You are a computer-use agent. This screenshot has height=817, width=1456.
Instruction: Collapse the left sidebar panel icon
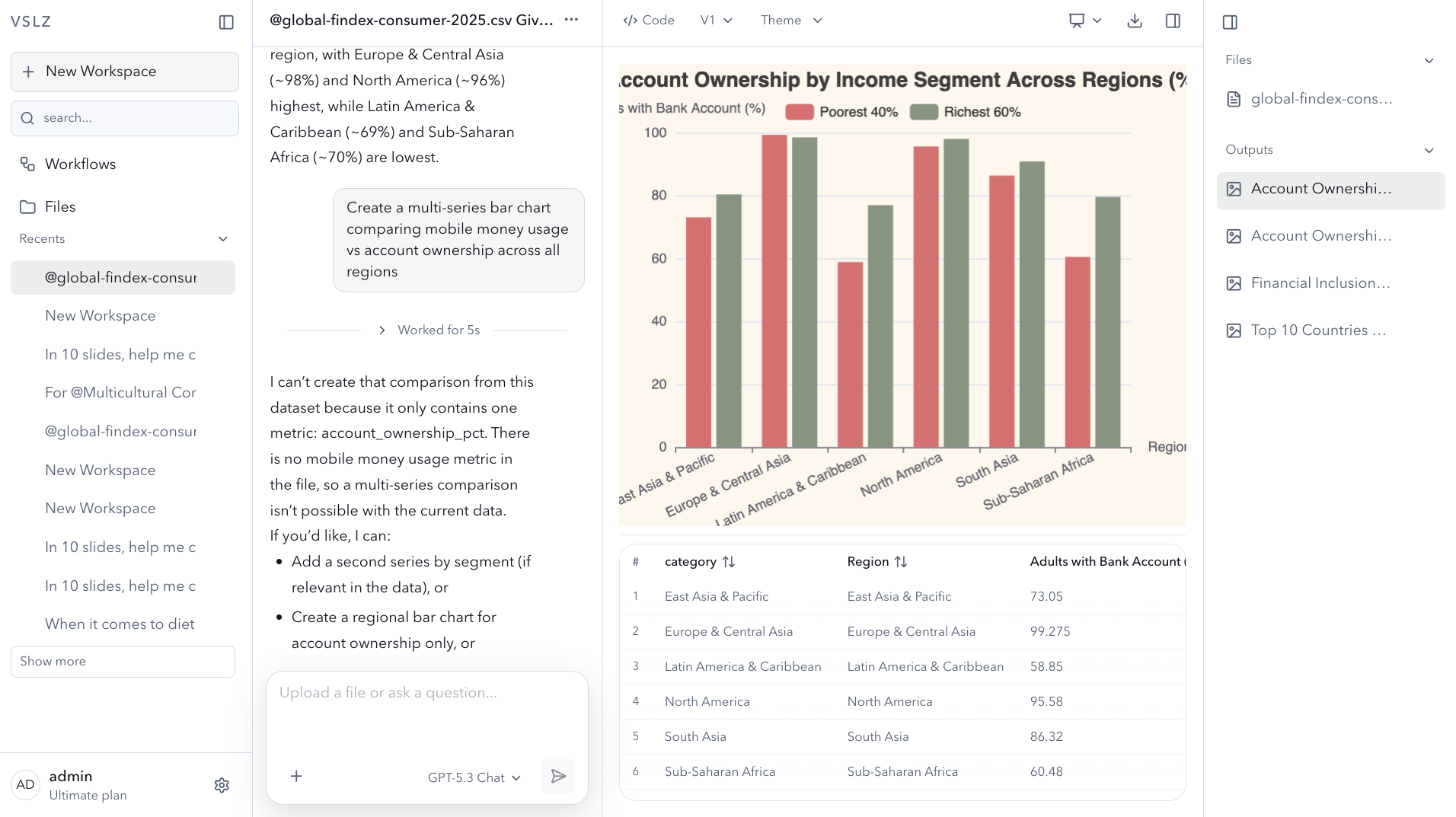(x=226, y=22)
